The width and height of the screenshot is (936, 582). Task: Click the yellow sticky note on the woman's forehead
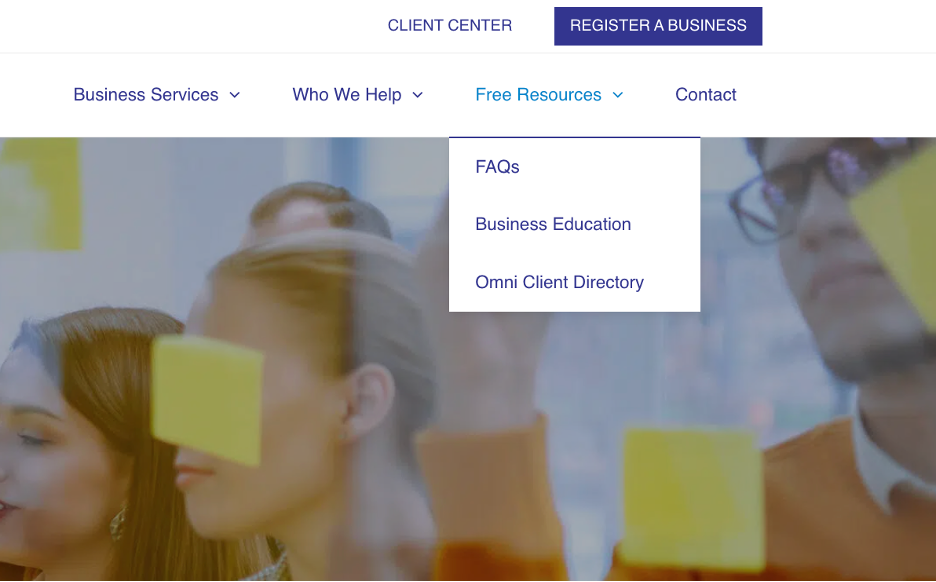[207, 400]
